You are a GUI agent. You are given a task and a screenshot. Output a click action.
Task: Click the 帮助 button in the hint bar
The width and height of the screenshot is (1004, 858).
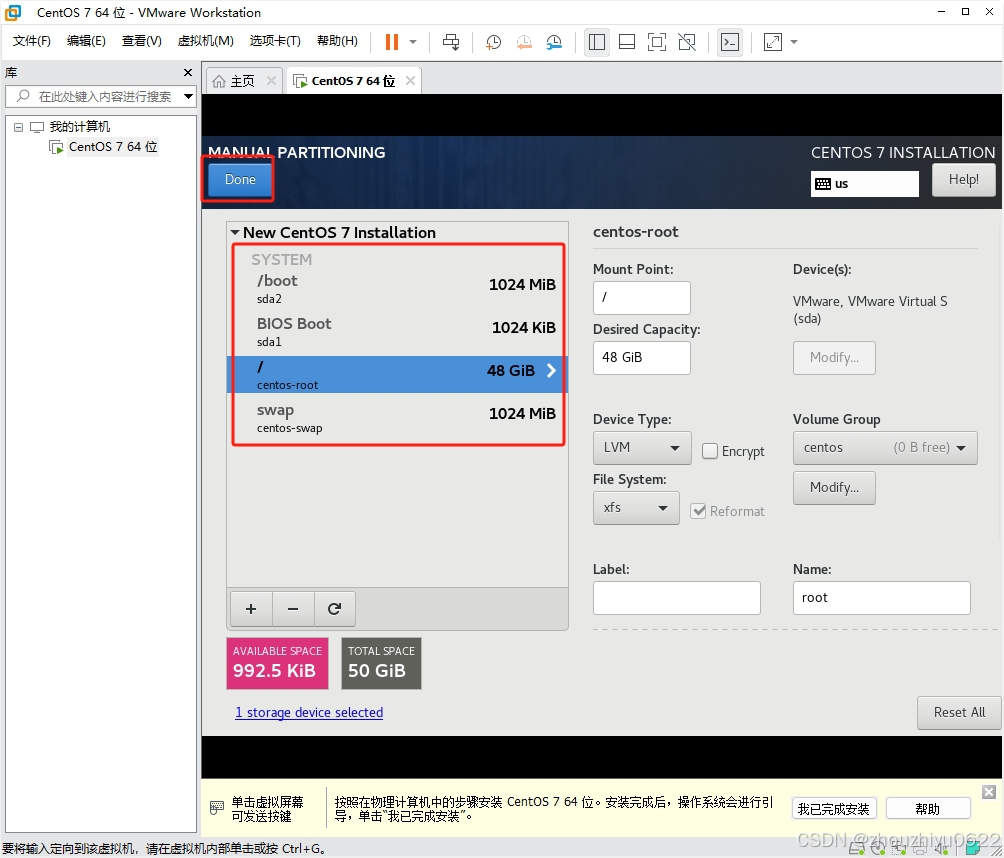pos(927,809)
